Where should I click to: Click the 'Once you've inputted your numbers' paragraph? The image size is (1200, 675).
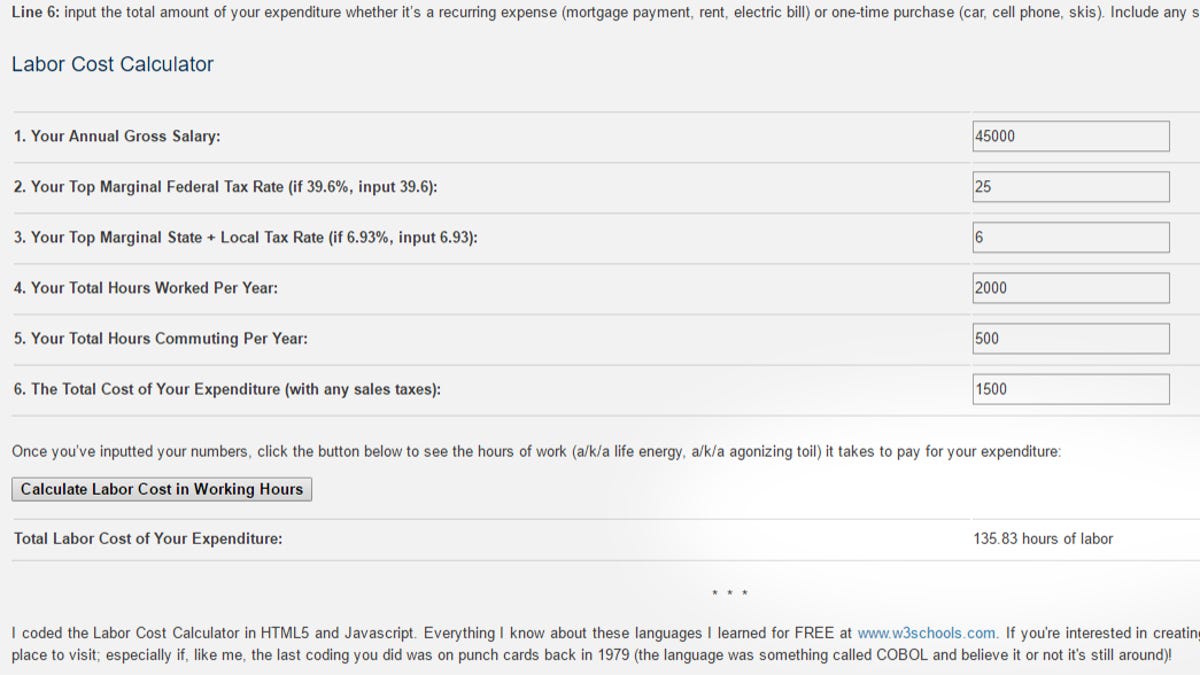coord(536,452)
